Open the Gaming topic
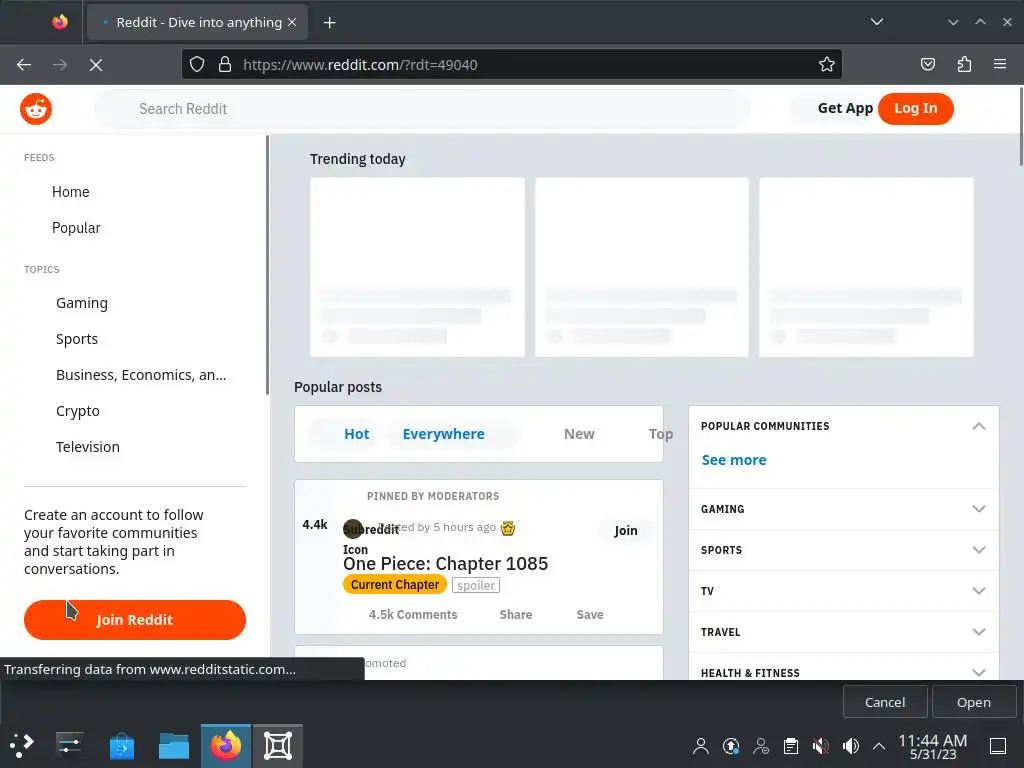Screen dimensions: 1024x768 click(82, 303)
